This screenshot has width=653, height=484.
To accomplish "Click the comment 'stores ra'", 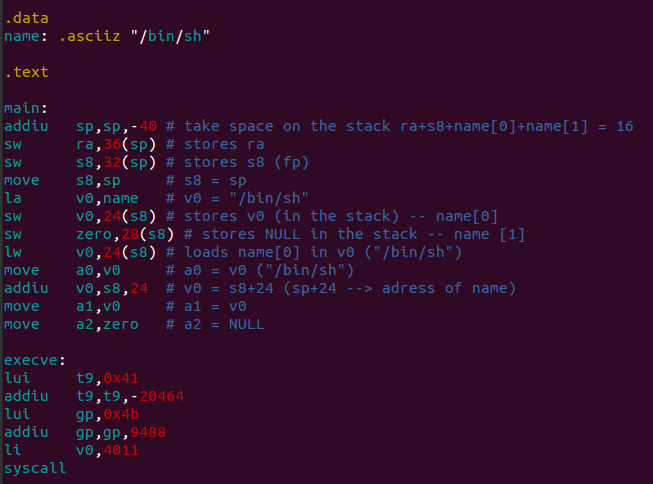I will coord(224,145).
